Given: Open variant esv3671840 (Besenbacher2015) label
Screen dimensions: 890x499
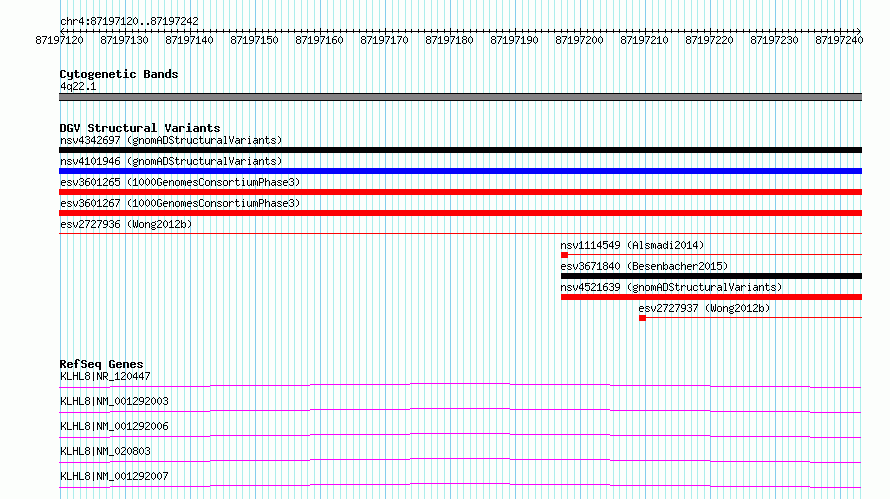Looking at the screenshot, I should coord(644,266).
